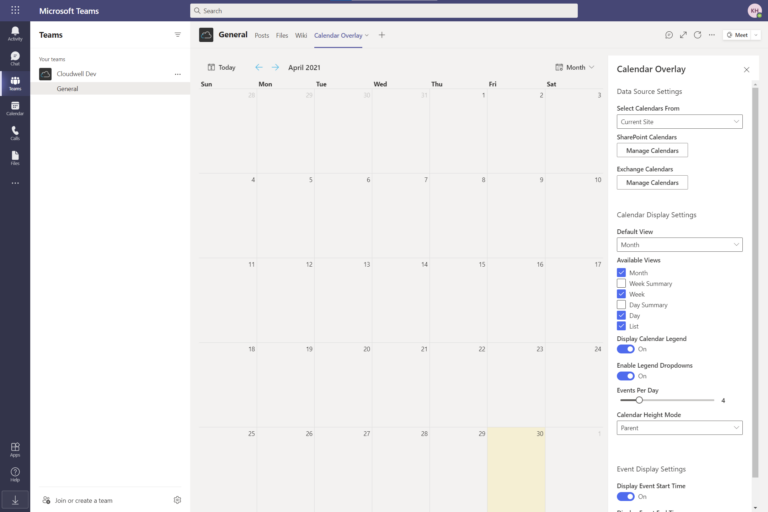Click the settings panel vertical scrollbar
The height and width of the screenshot is (512, 768).
click(755, 282)
